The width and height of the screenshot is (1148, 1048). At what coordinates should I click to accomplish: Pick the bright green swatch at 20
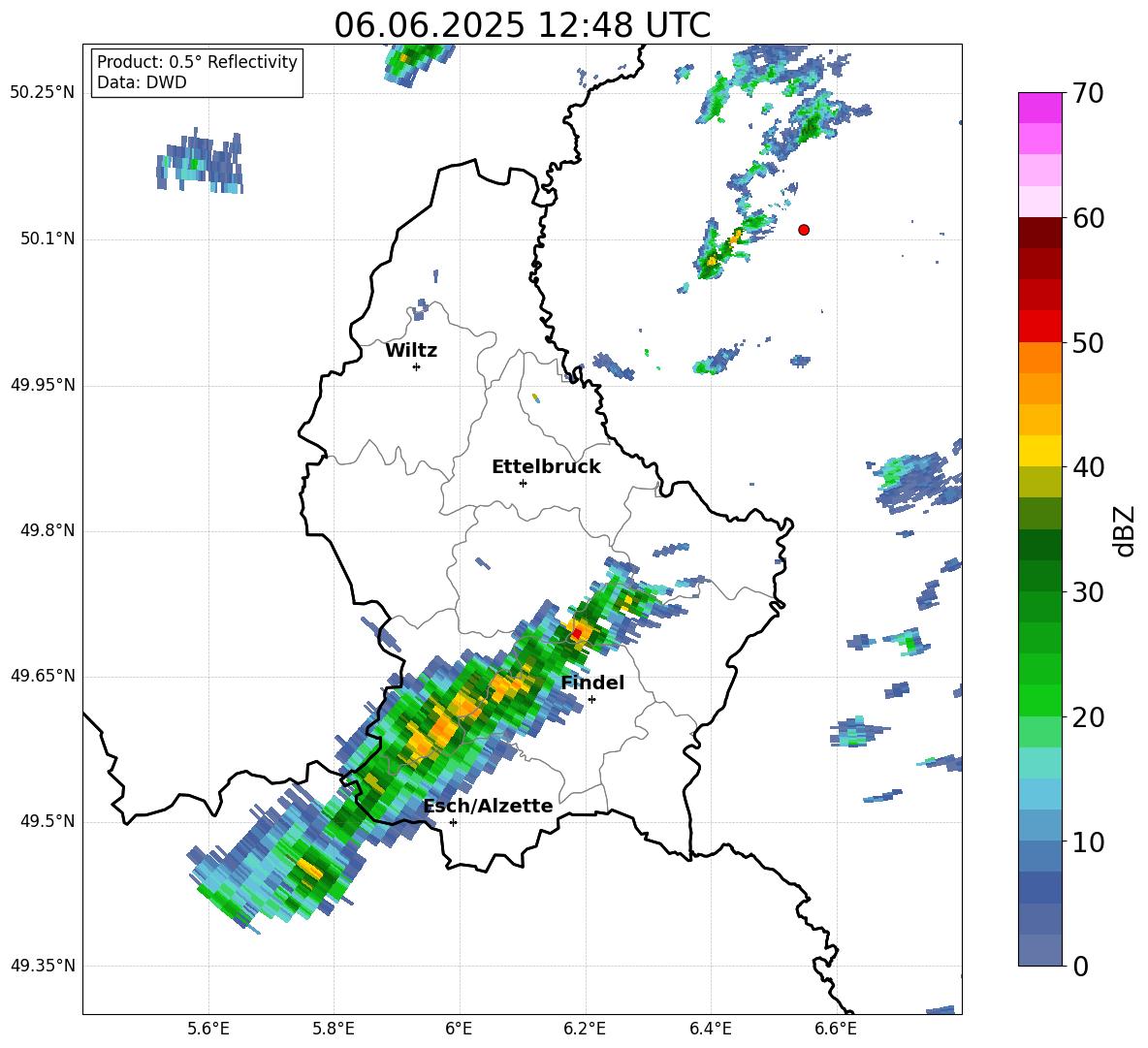(1039, 700)
